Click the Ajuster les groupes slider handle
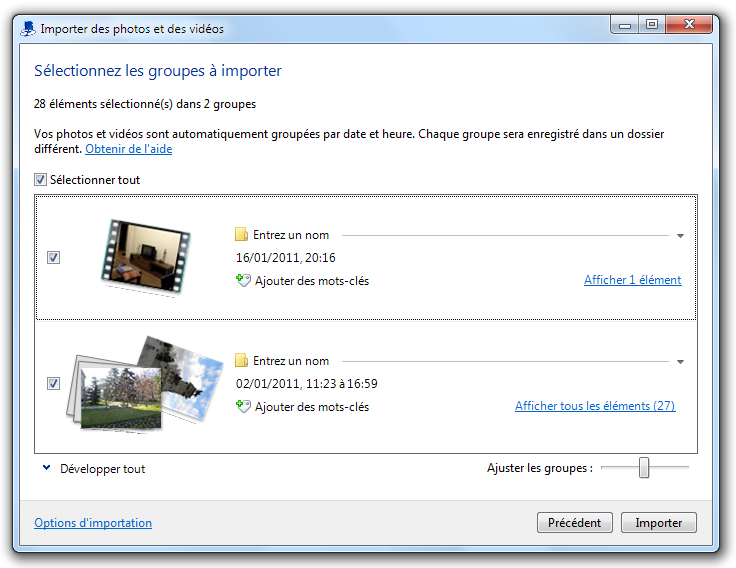736x568 pixels. [644, 467]
